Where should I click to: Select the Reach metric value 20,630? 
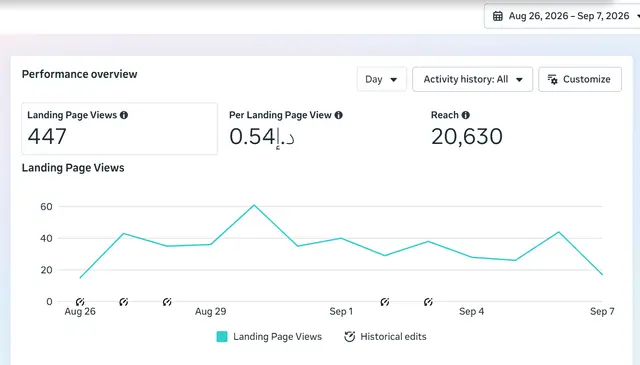[467, 136]
